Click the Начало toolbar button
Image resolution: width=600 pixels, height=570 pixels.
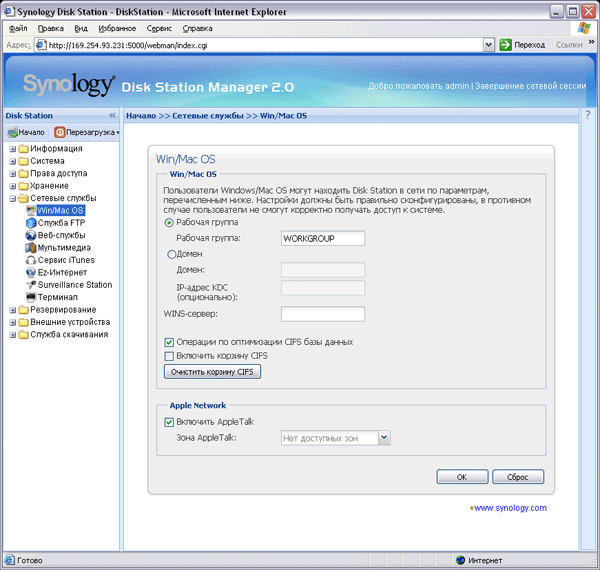pyautogui.click(x=26, y=132)
